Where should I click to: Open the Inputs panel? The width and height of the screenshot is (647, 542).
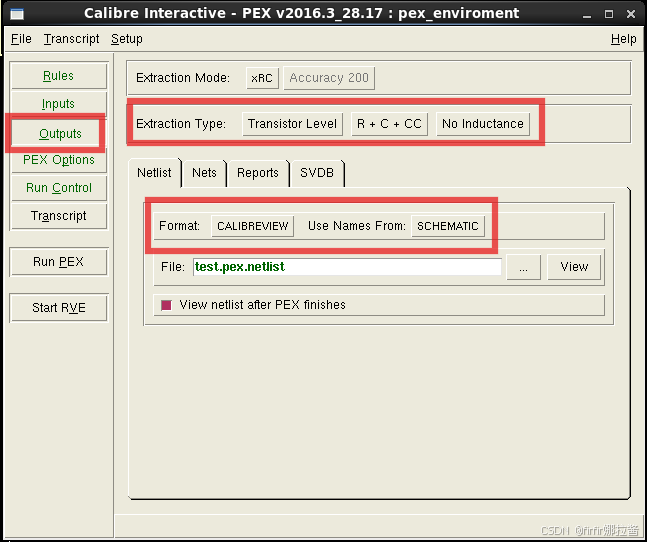[58, 104]
